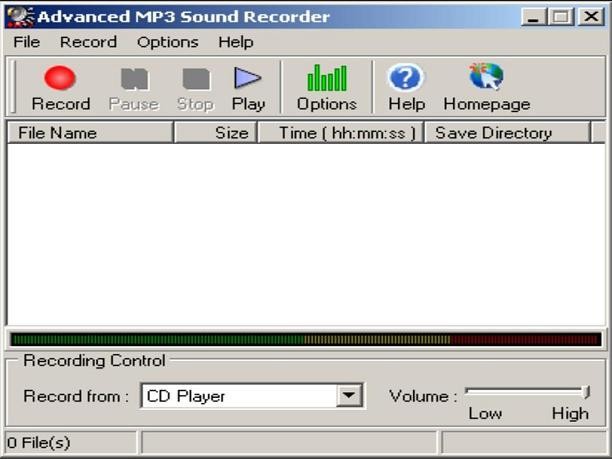612x459 pixels.
Task: Open the File menu
Action: 27,42
